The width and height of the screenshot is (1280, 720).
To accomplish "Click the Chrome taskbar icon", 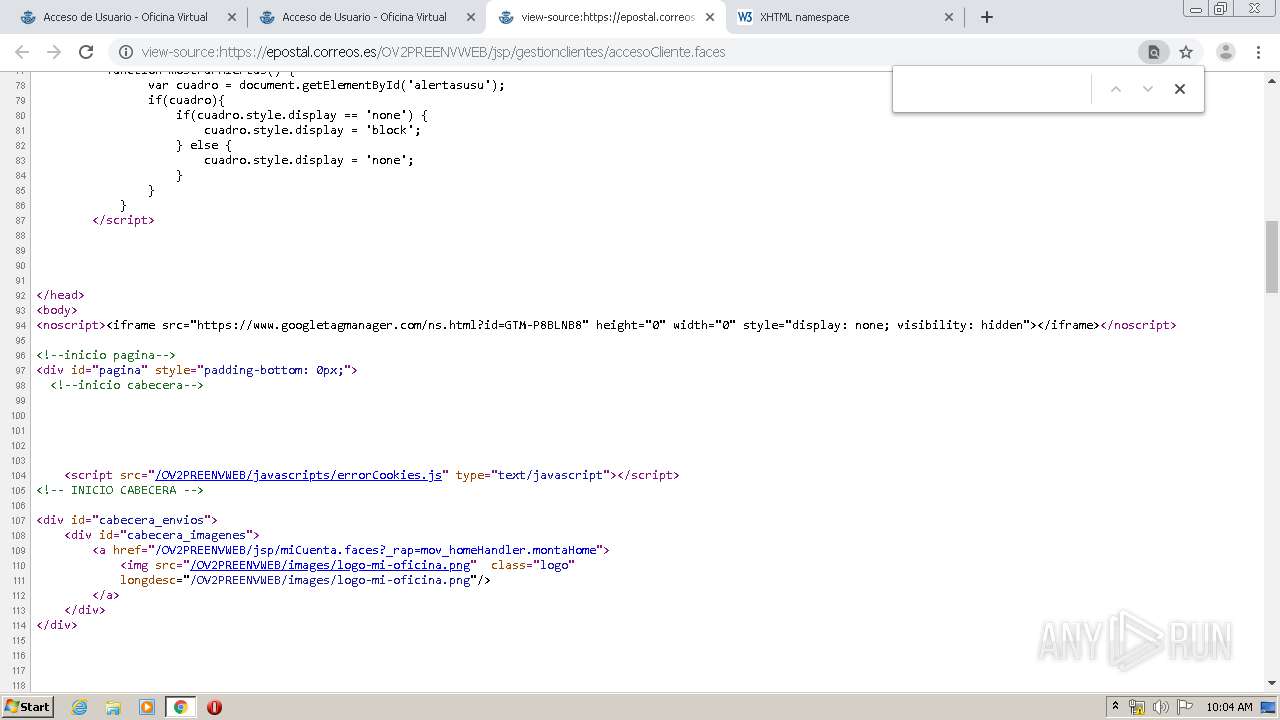I will (180, 707).
